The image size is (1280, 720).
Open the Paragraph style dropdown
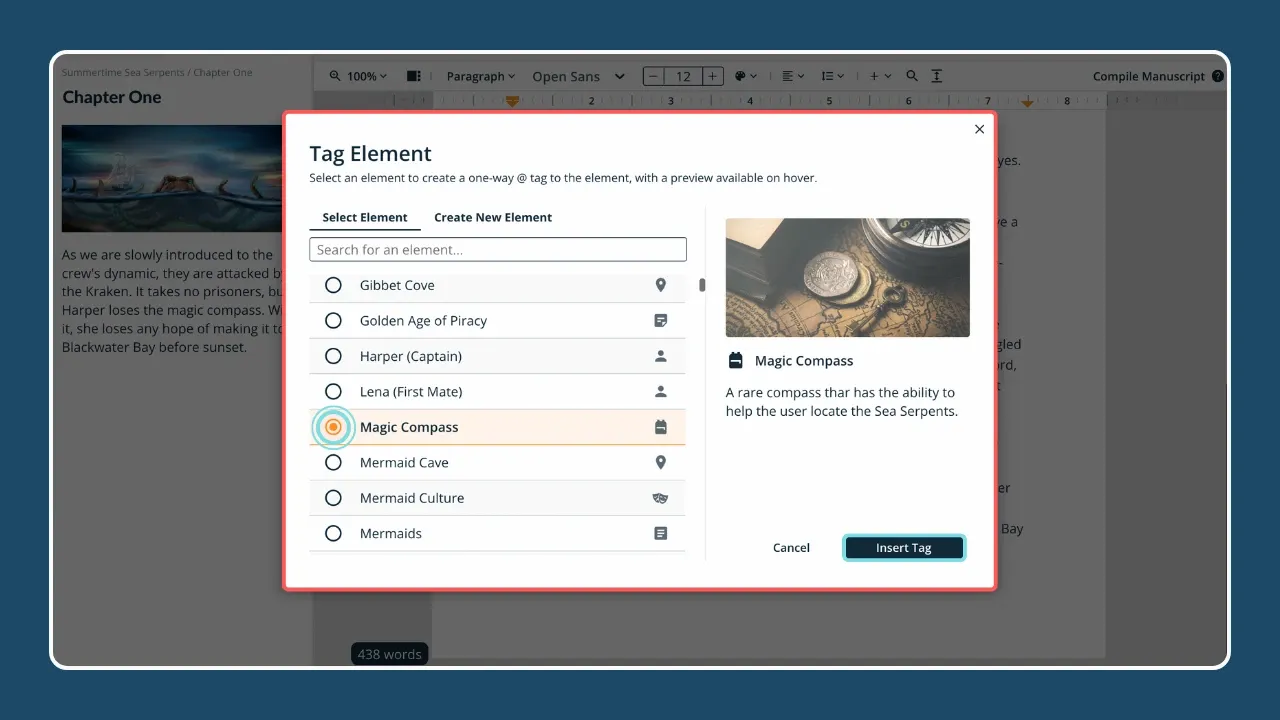(x=480, y=76)
